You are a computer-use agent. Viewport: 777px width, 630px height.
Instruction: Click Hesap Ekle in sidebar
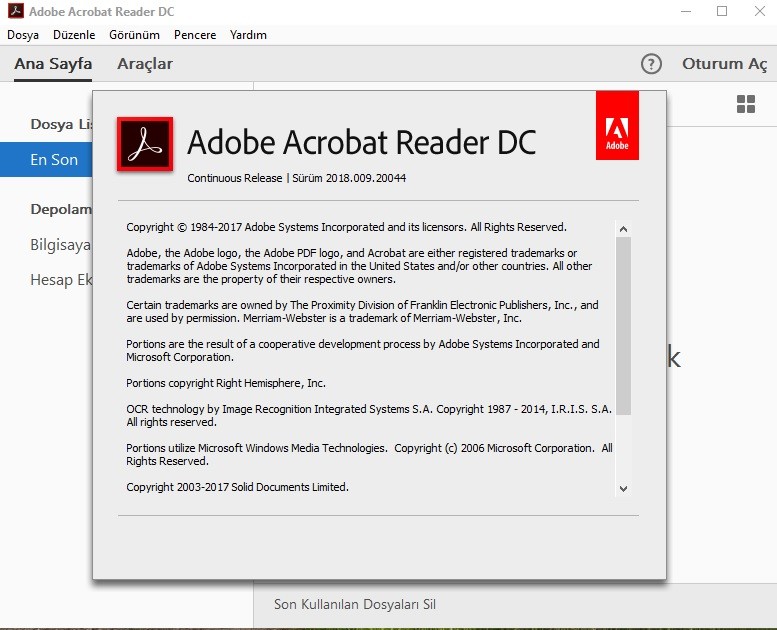(61, 280)
